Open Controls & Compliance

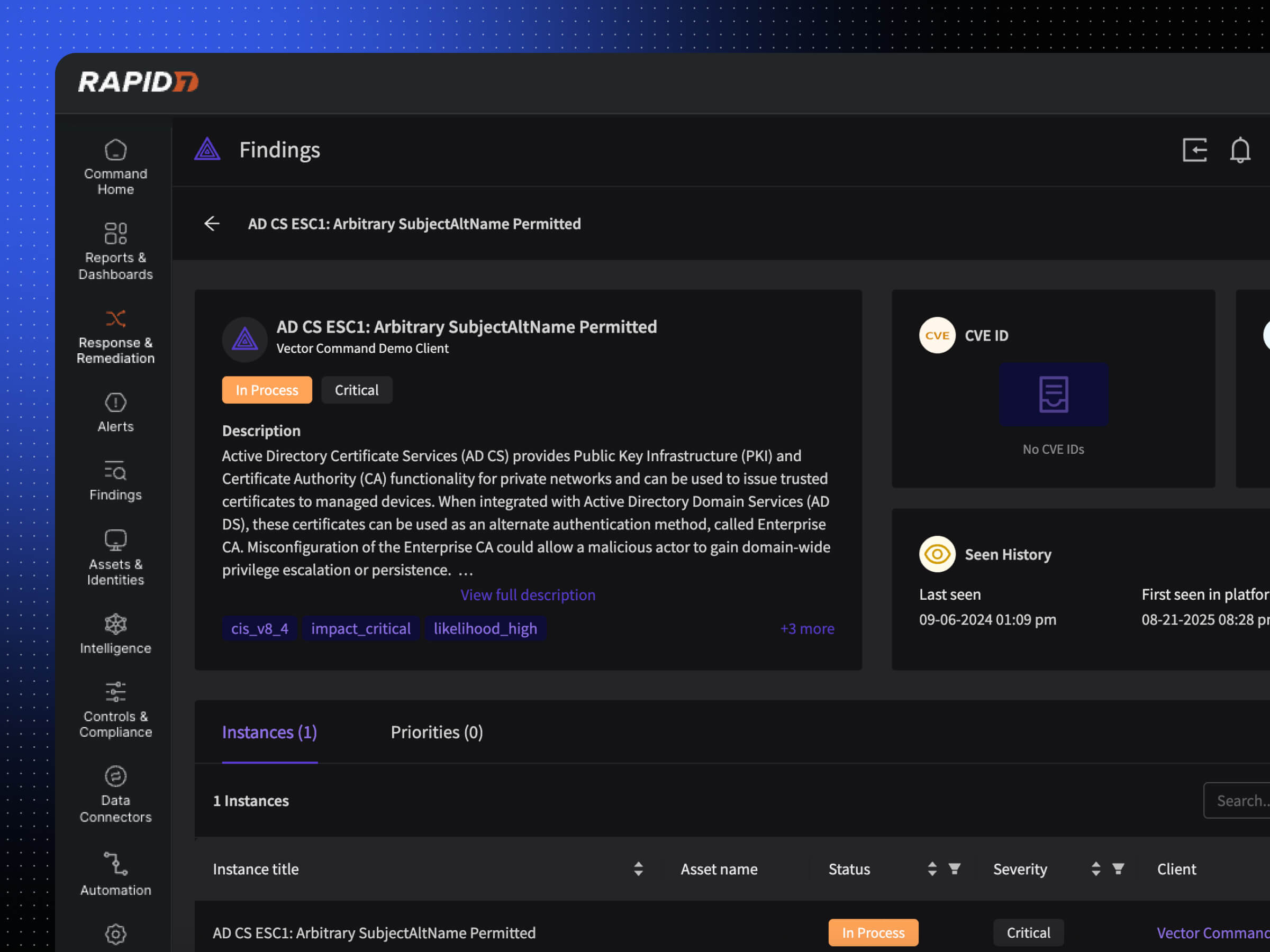point(115,709)
